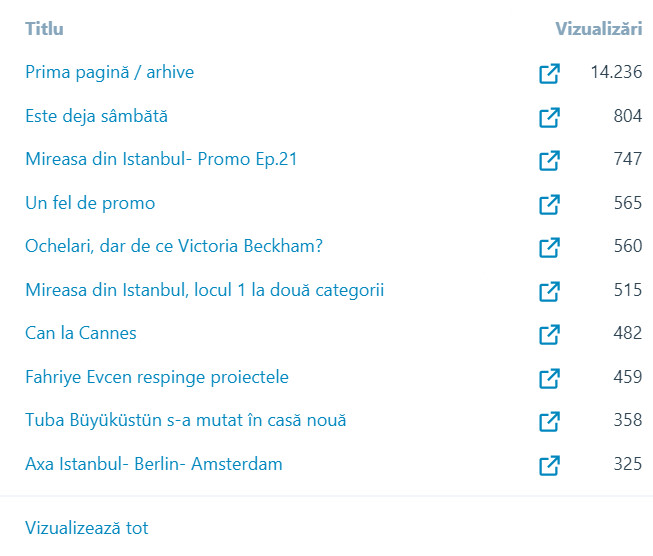Open external link icon for Prima pagină / arhive
This screenshot has height=556, width=653.
click(x=549, y=73)
